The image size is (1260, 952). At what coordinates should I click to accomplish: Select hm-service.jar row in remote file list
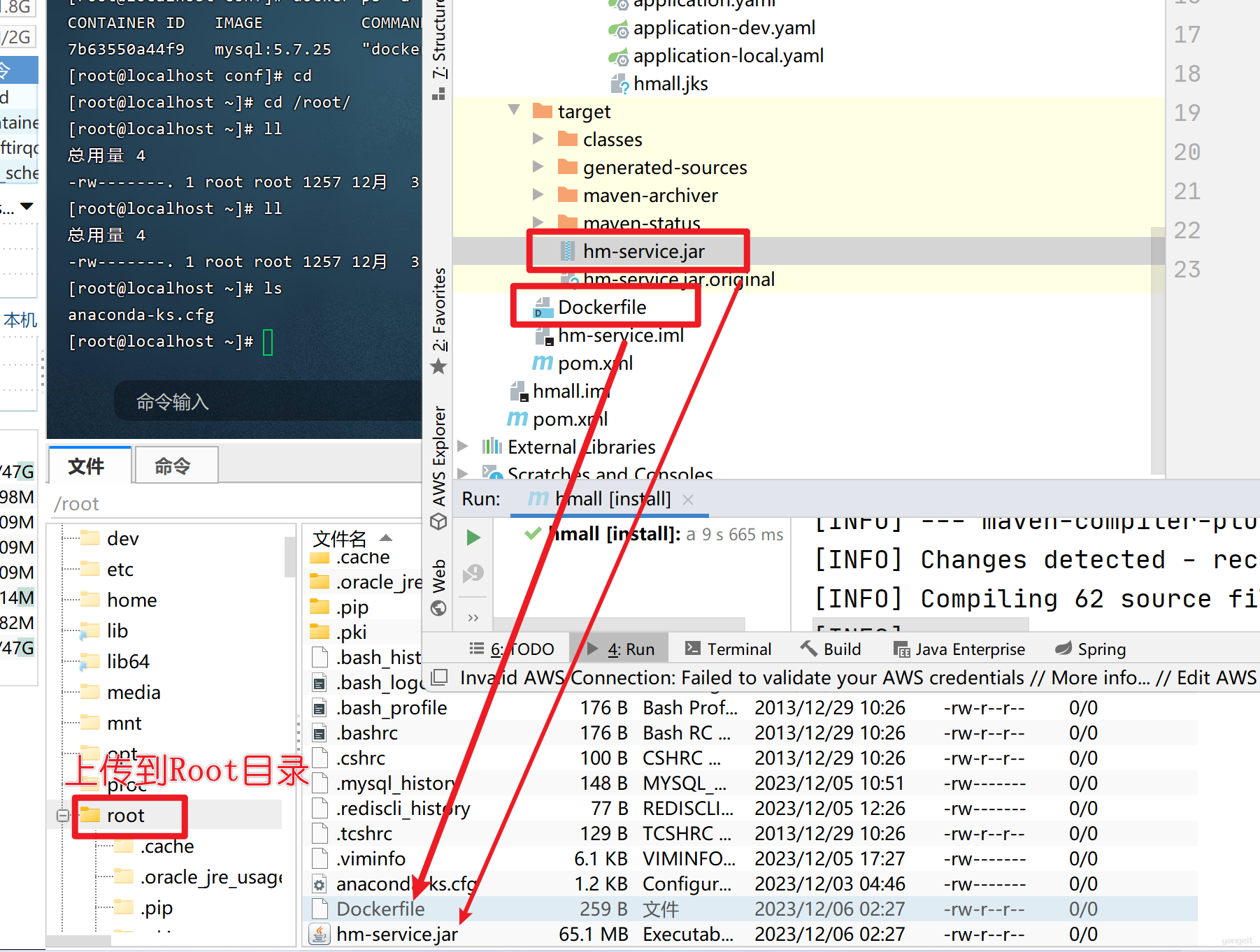[750, 934]
